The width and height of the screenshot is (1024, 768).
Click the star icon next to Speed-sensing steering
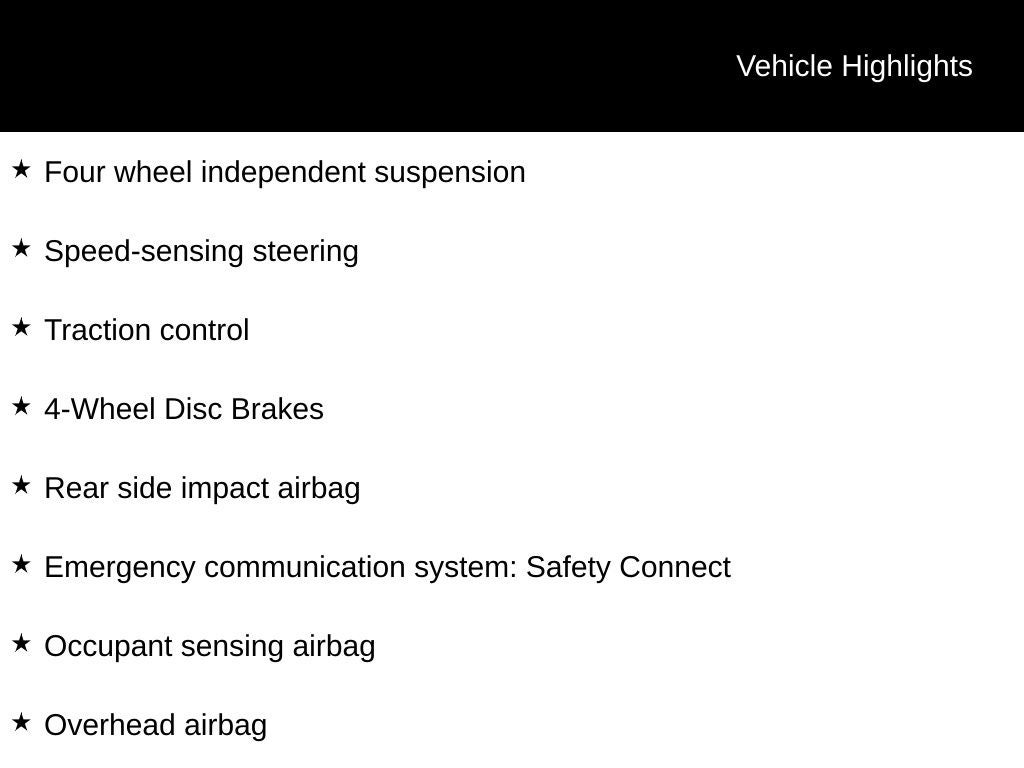[x=21, y=249]
